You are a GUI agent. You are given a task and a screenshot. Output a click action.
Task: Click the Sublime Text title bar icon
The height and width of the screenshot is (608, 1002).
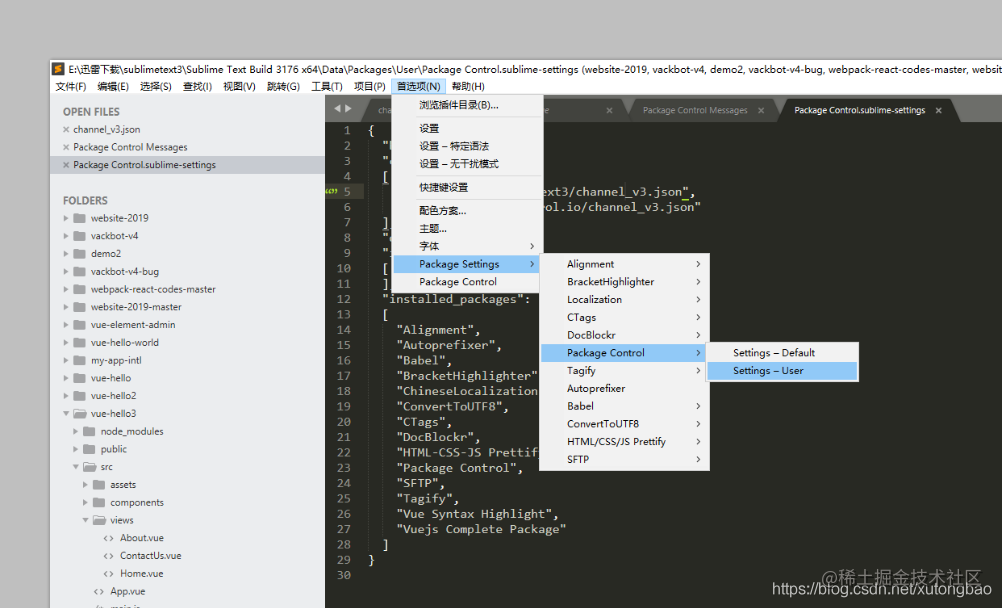click(58, 69)
